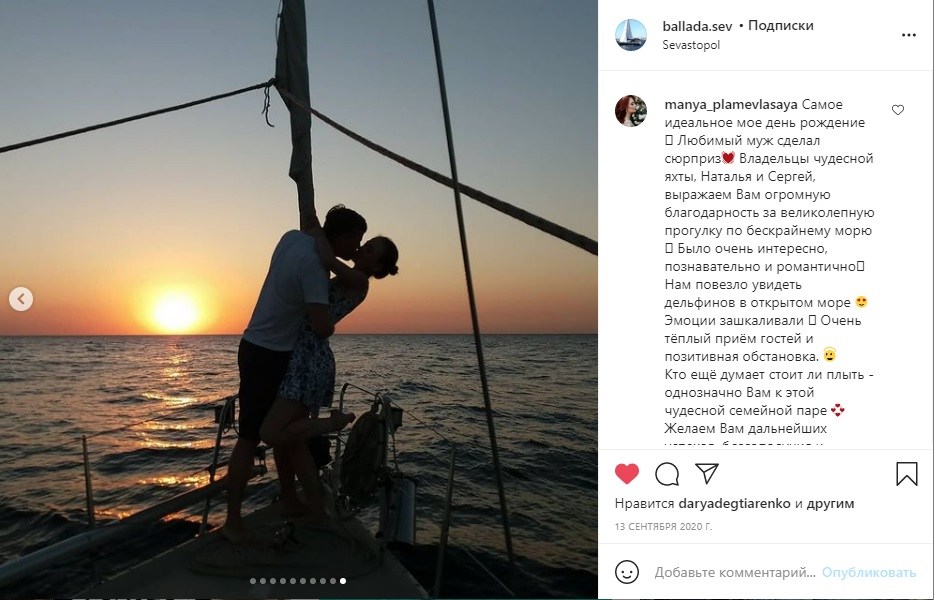Open the Sevastopol location link
This screenshot has width=934, height=600.
(x=691, y=45)
